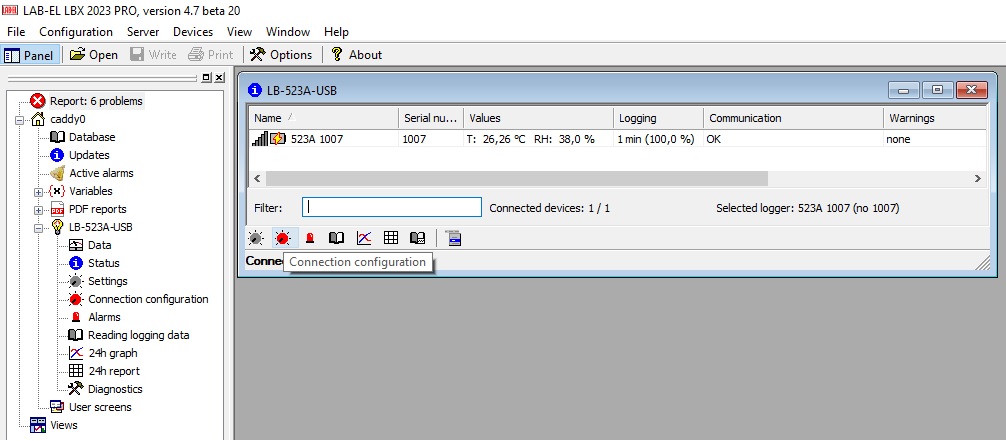Show Active alarms in tree
Image resolution: width=1006 pixels, height=441 pixels.
point(101,173)
